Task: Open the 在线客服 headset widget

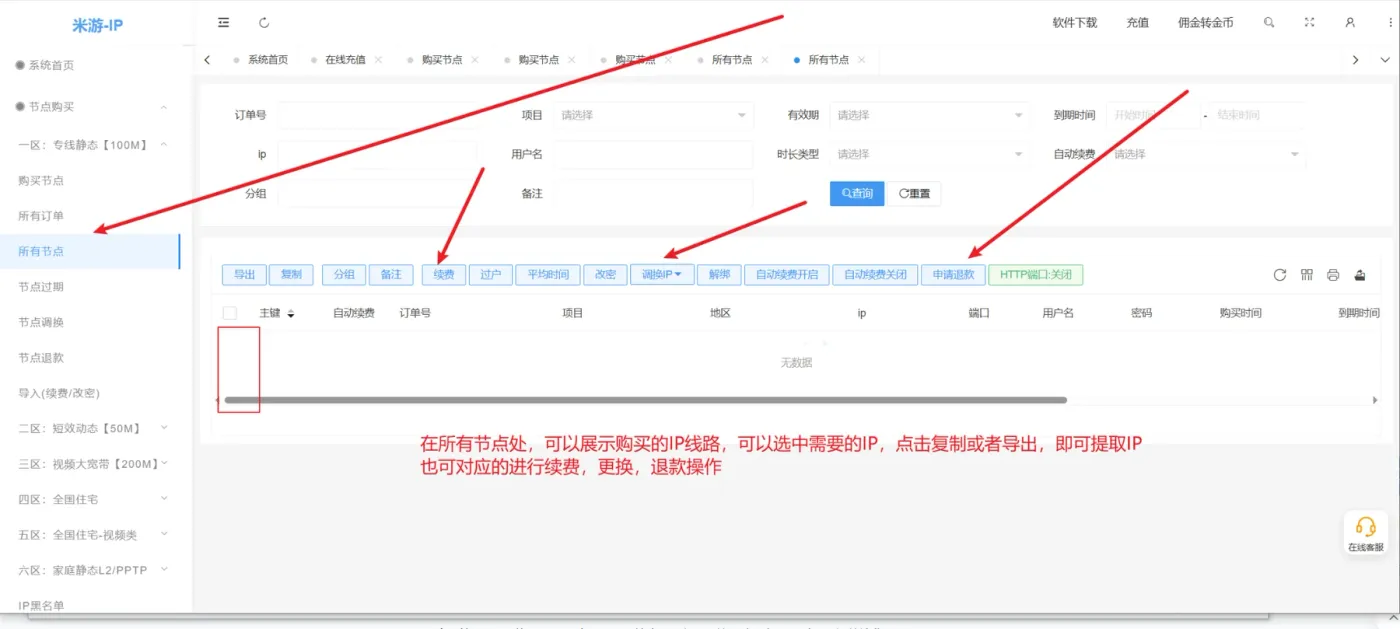Action: coord(1365,533)
